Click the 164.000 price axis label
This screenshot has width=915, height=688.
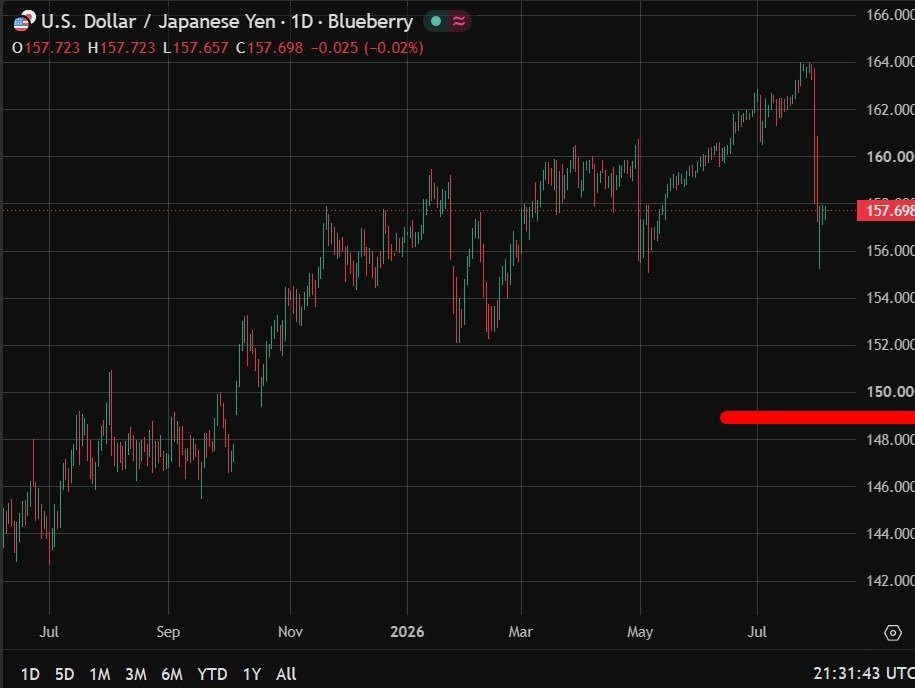[x=890, y=62]
